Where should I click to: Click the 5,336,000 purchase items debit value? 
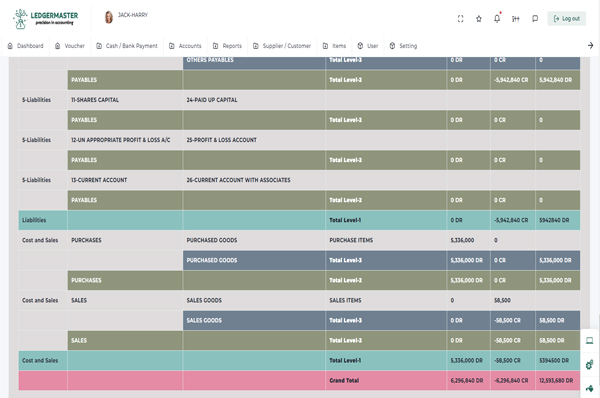(x=462, y=240)
